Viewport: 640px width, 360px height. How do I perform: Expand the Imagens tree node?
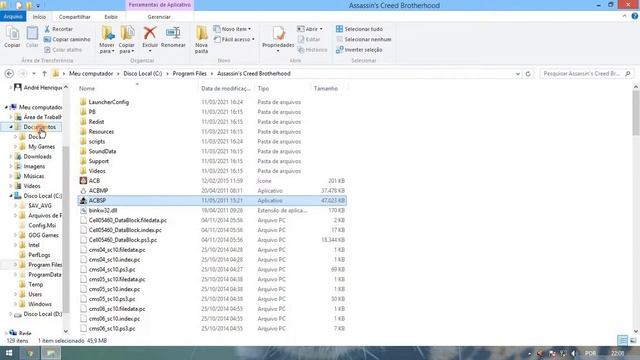[11, 166]
